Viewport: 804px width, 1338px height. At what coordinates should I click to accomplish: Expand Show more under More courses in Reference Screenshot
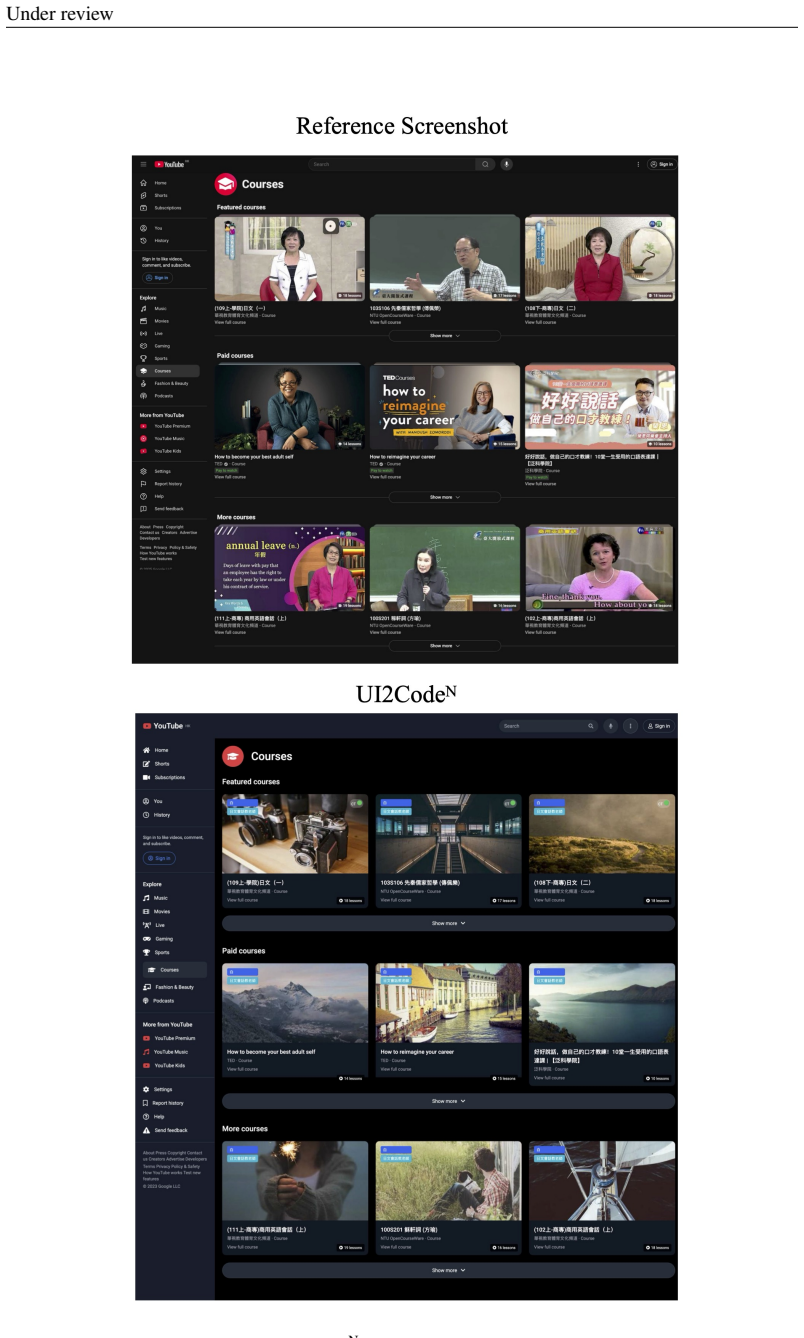click(445, 646)
